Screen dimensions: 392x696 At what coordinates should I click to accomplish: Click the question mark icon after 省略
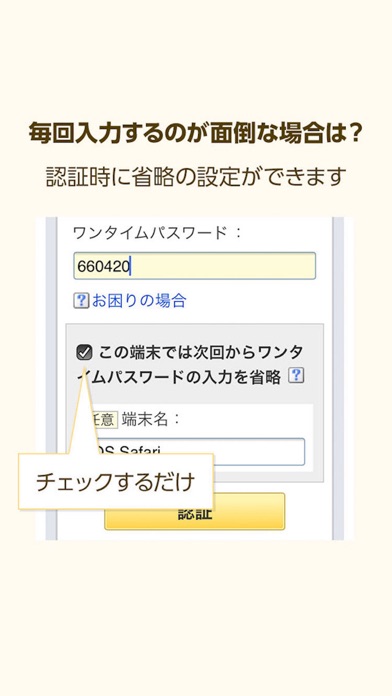[296, 376]
